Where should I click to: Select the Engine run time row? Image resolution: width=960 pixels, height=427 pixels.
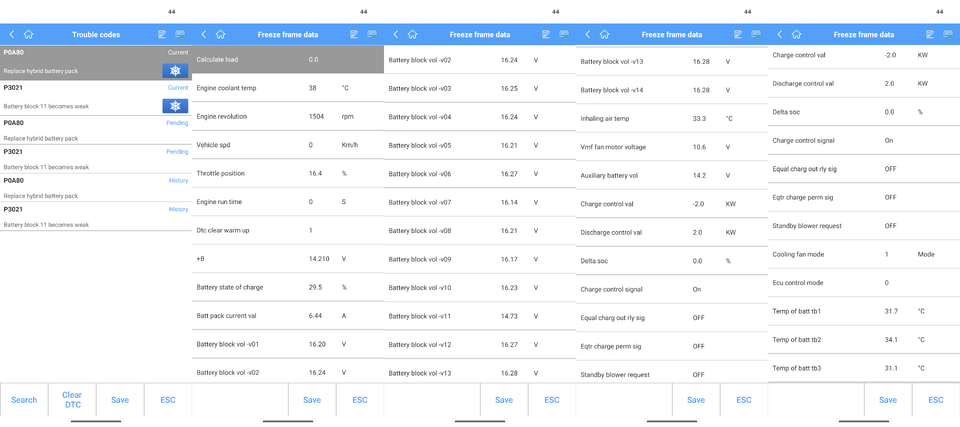click(288, 202)
